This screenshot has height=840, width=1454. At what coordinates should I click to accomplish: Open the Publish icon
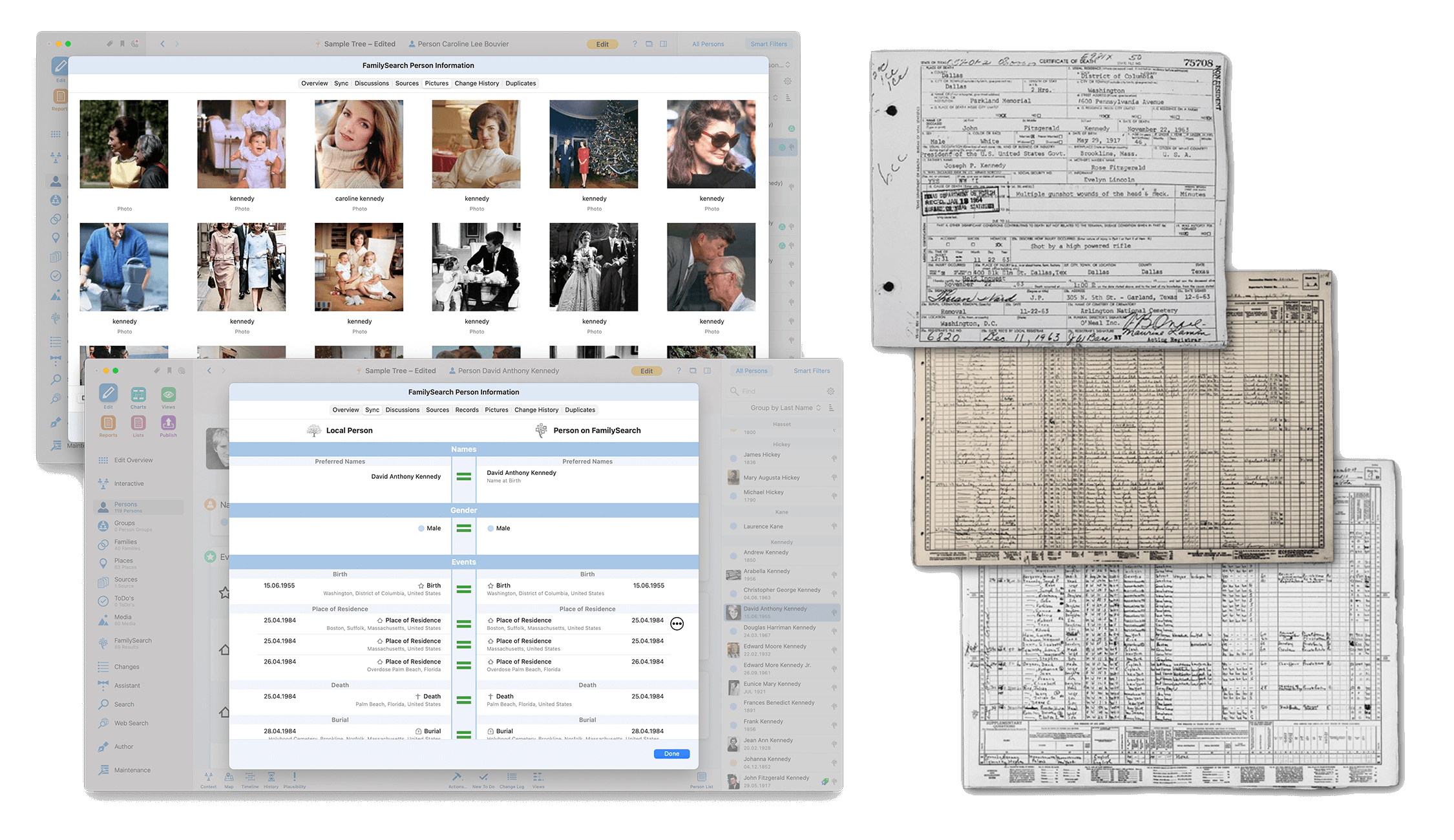tap(168, 423)
